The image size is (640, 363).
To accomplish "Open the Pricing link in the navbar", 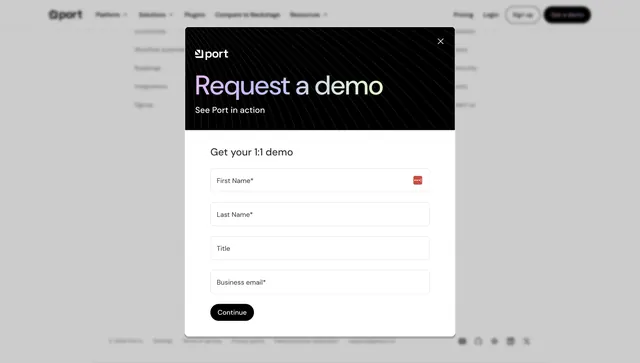I will tap(463, 15).
